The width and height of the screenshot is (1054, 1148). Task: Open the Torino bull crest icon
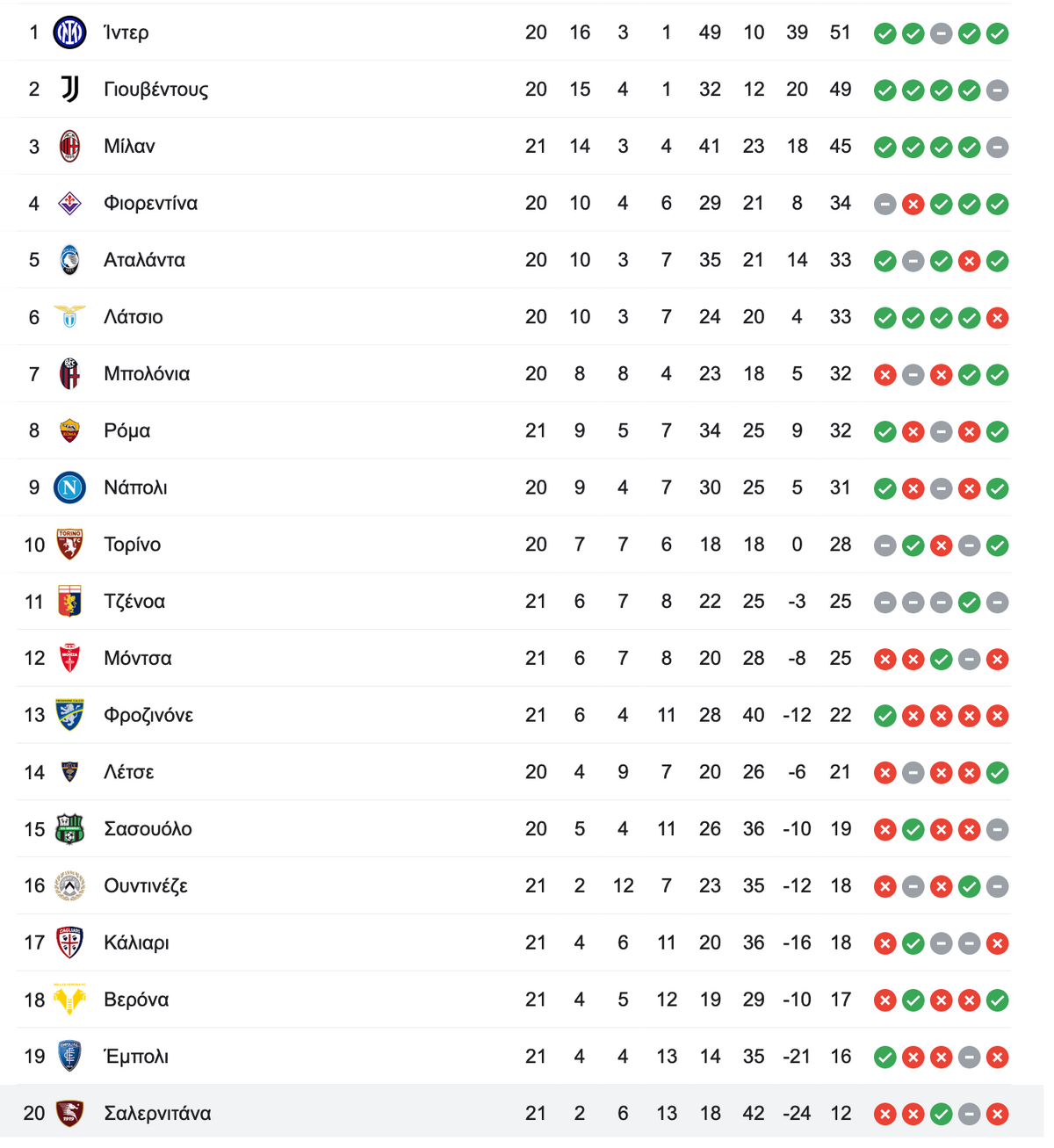click(x=69, y=545)
